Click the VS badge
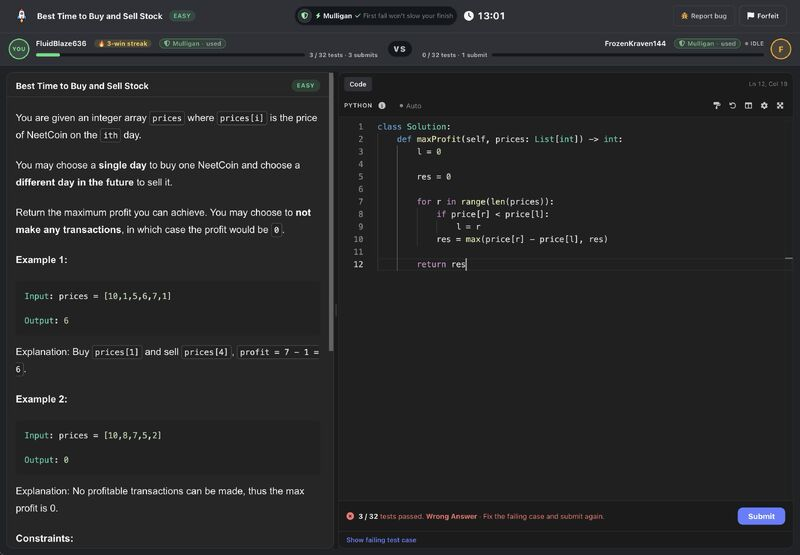 pyautogui.click(x=399, y=49)
